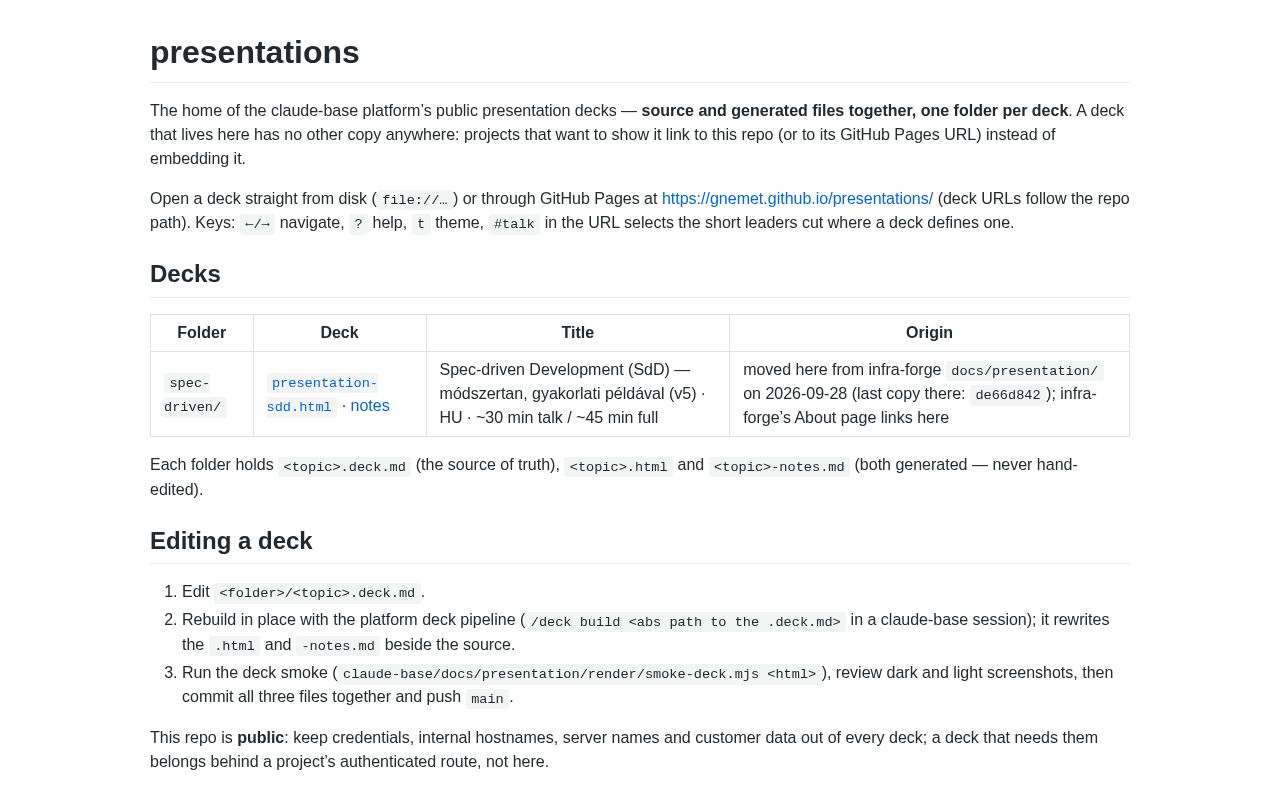Click the ←/→ navigate key hint
The width and height of the screenshot is (1280, 800).
[258, 224]
